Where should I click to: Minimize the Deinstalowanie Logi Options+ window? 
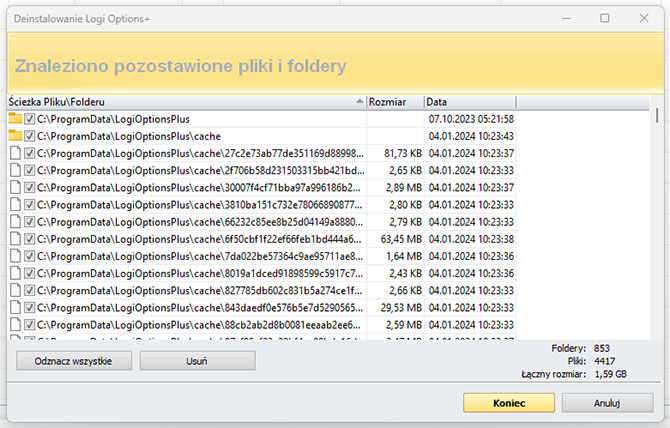[566, 18]
